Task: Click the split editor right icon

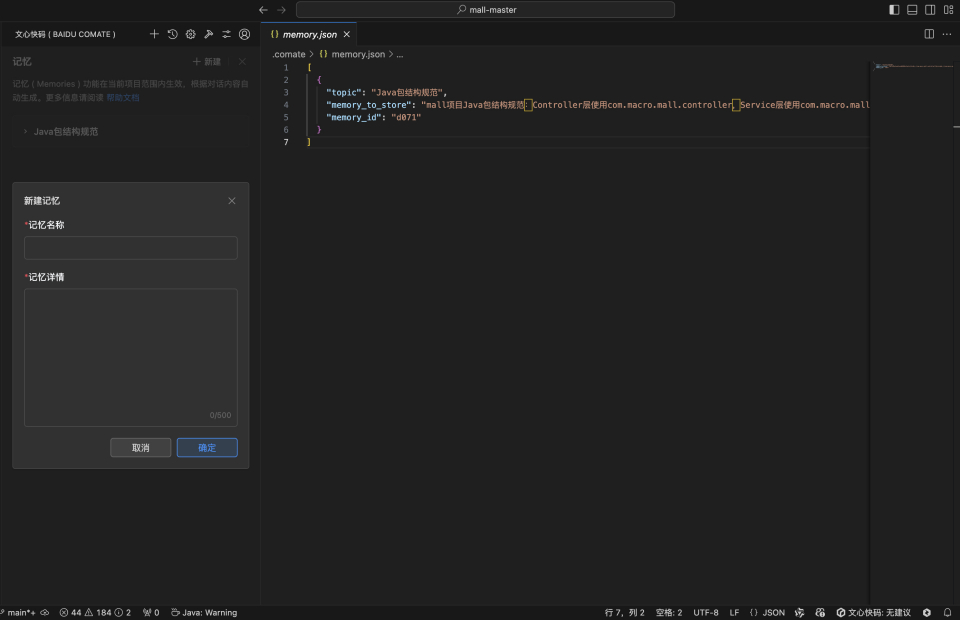Action: pos(929,34)
